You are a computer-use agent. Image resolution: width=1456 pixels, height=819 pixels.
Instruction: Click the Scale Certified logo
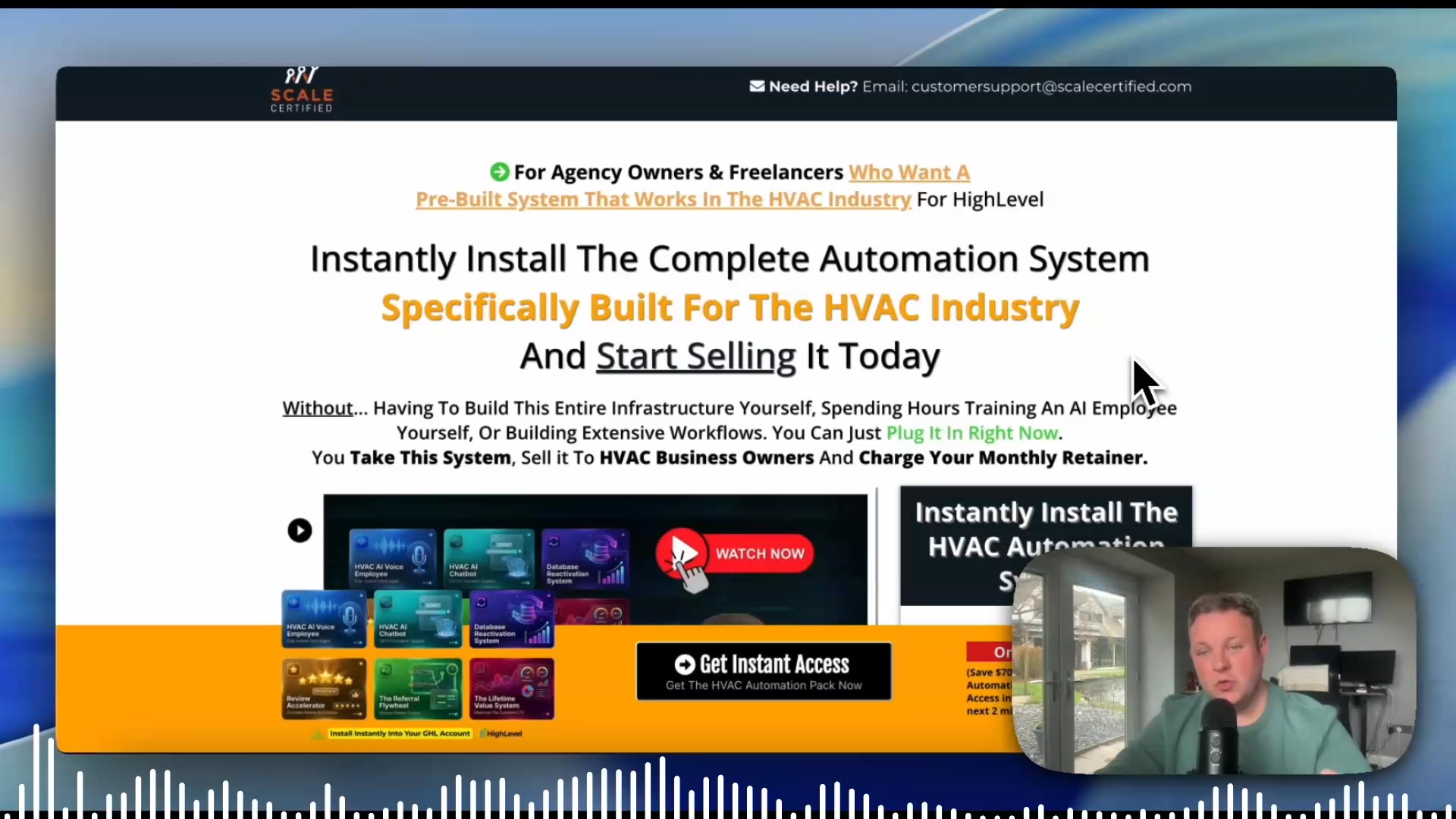point(302,90)
